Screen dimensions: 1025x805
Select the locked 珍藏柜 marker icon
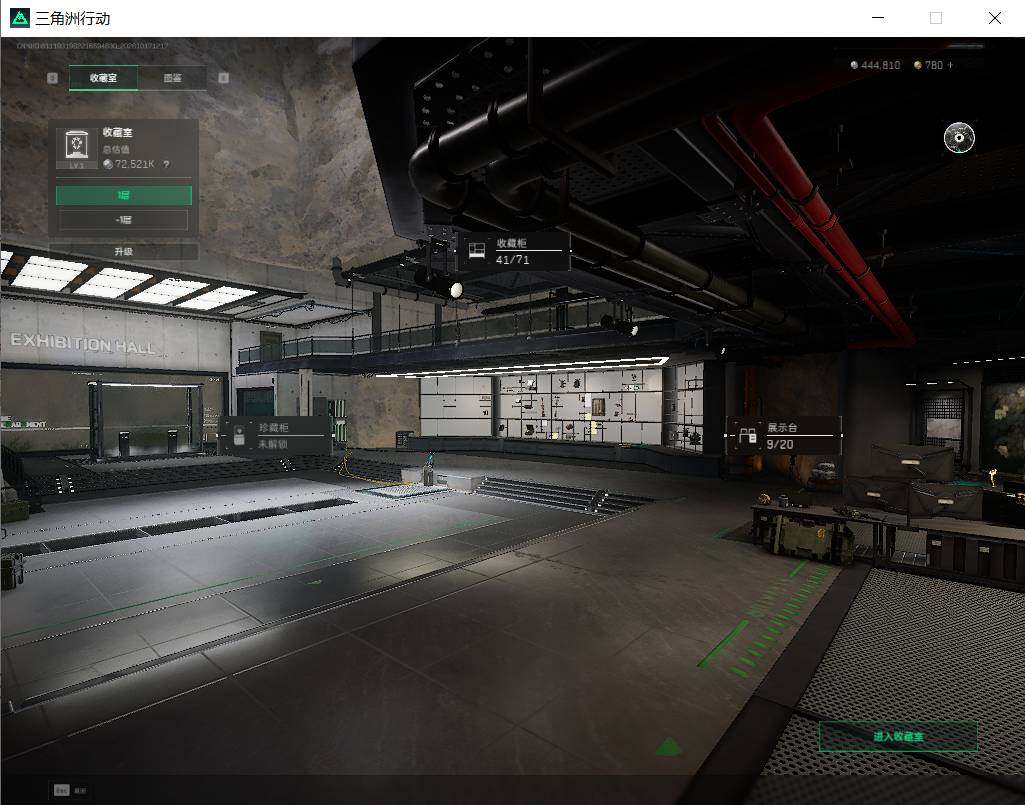click(x=239, y=436)
